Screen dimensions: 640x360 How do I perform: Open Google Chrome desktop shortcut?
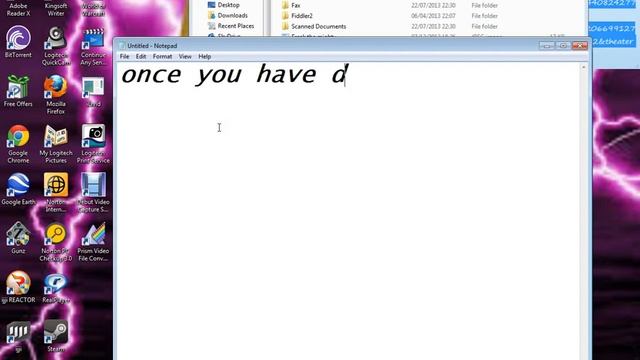[x=18, y=144]
